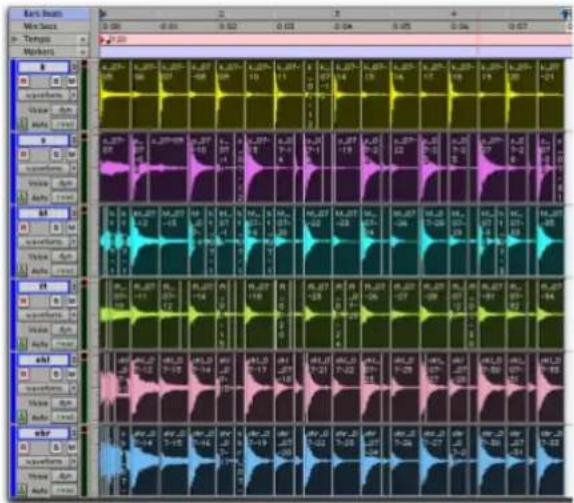Open the k track view selector (waveform)
The width and height of the screenshot is (574, 503).
pyautogui.click(x=48, y=95)
